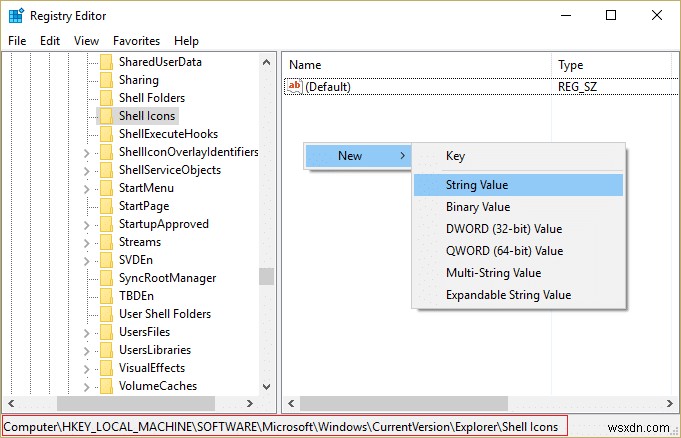
Task: Click the VolumeCaches folder icon
Action: point(106,386)
